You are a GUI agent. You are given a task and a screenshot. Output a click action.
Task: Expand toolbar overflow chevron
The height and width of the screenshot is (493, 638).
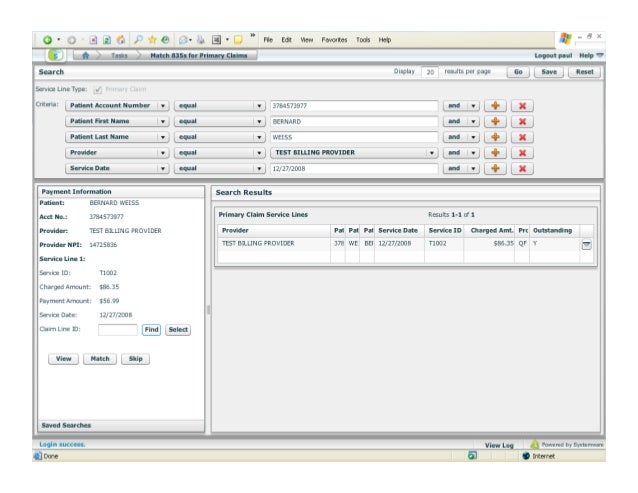pyautogui.click(x=253, y=35)
